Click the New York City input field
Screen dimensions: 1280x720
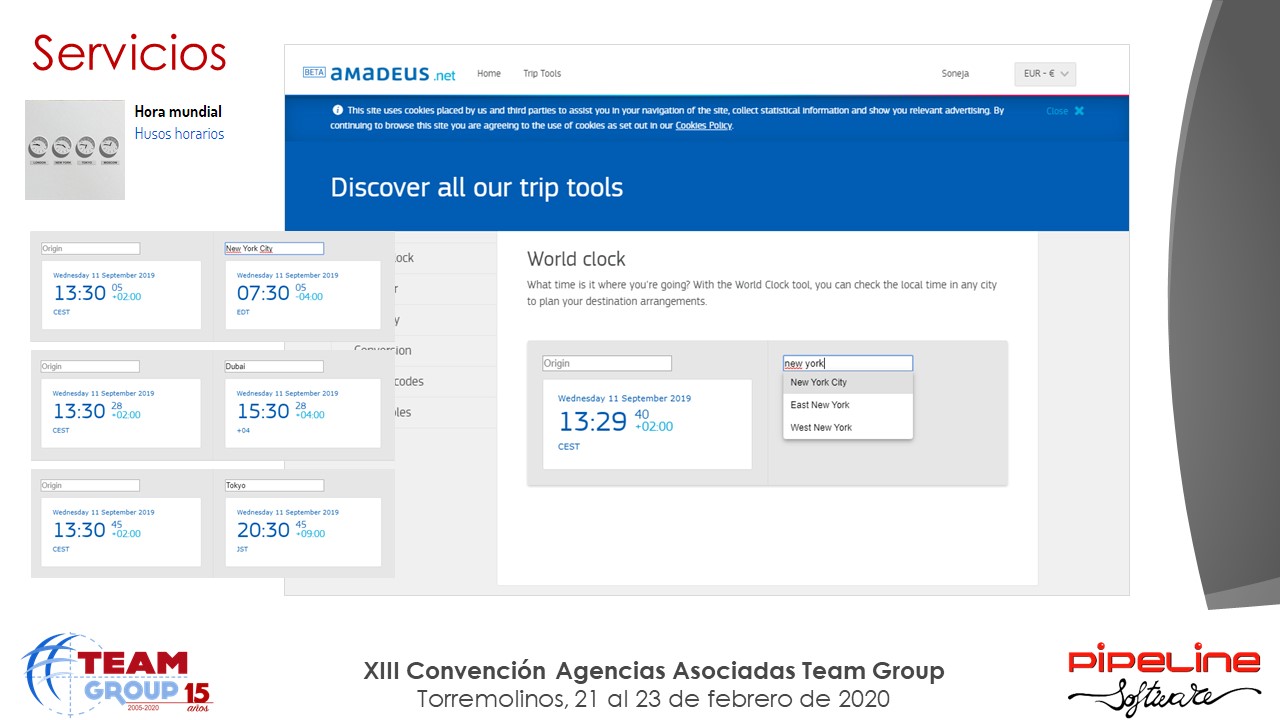(275, 248)
